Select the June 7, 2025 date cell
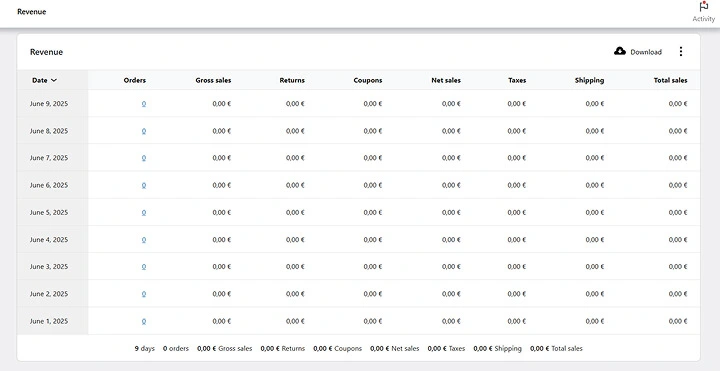Image resolution: width=720 pixels, height=371 pixels. [x=52, y=157]
